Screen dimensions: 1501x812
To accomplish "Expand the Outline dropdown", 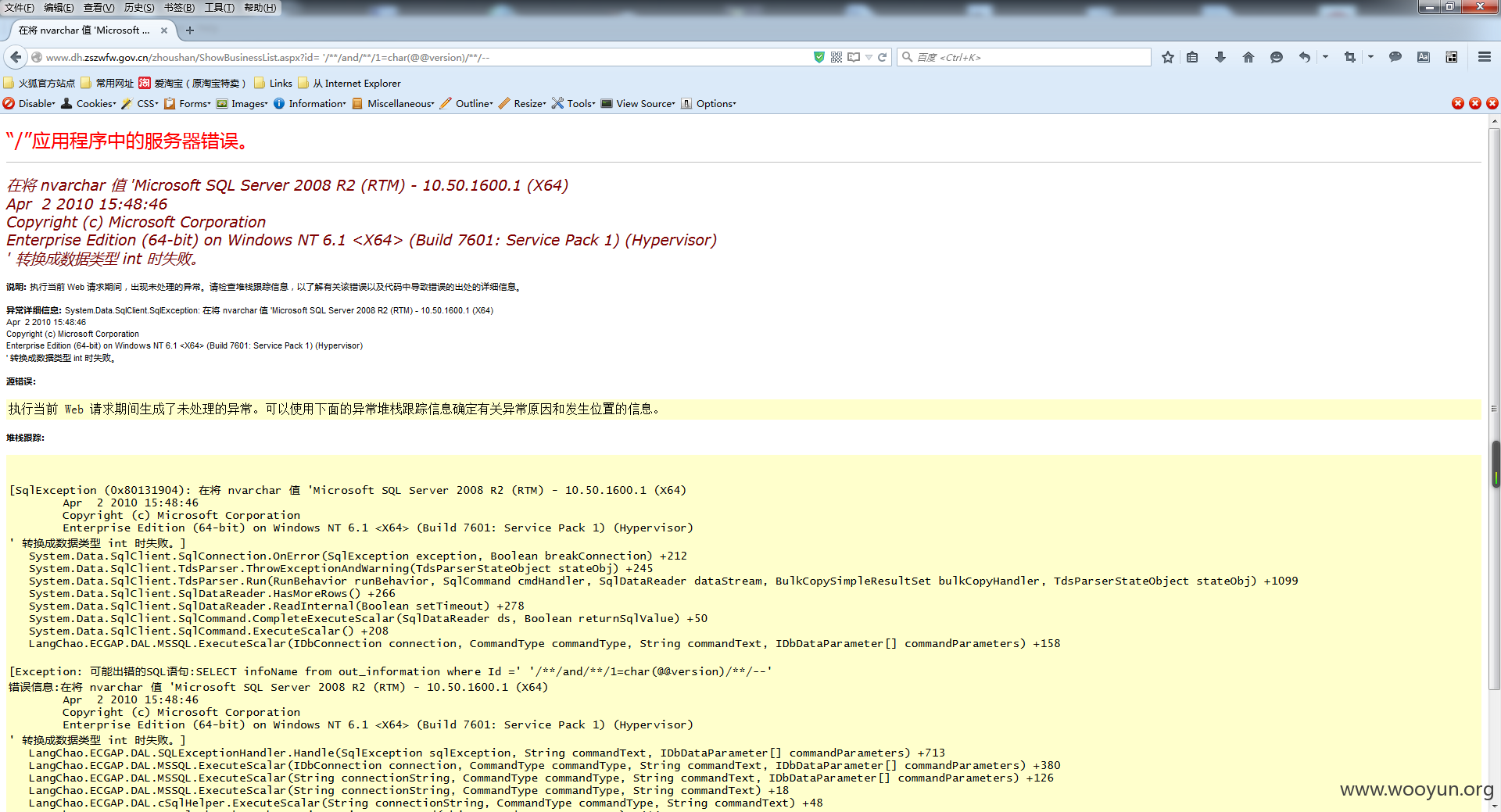I will [467, 103].
